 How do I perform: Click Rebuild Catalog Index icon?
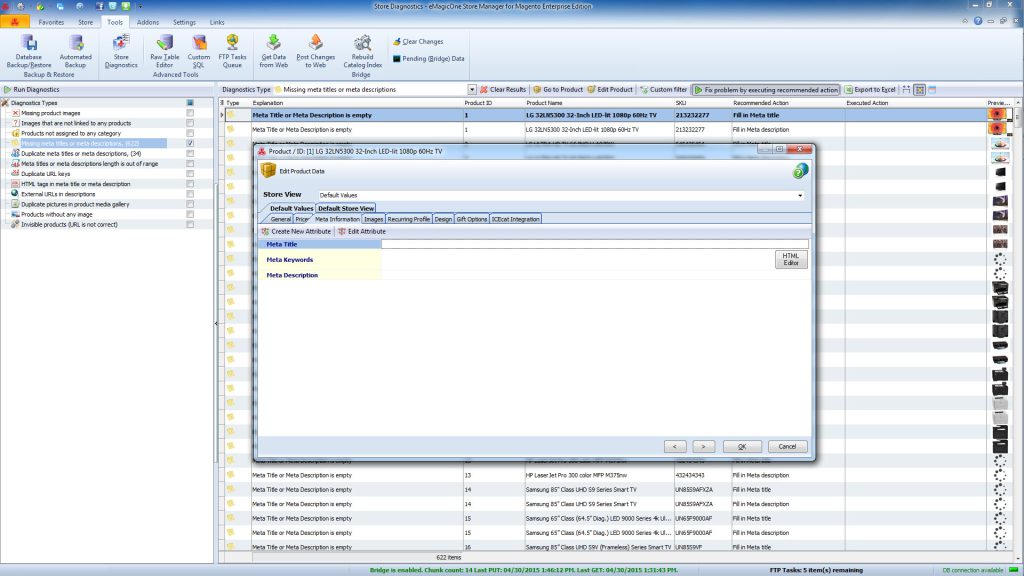coord(361,50)
